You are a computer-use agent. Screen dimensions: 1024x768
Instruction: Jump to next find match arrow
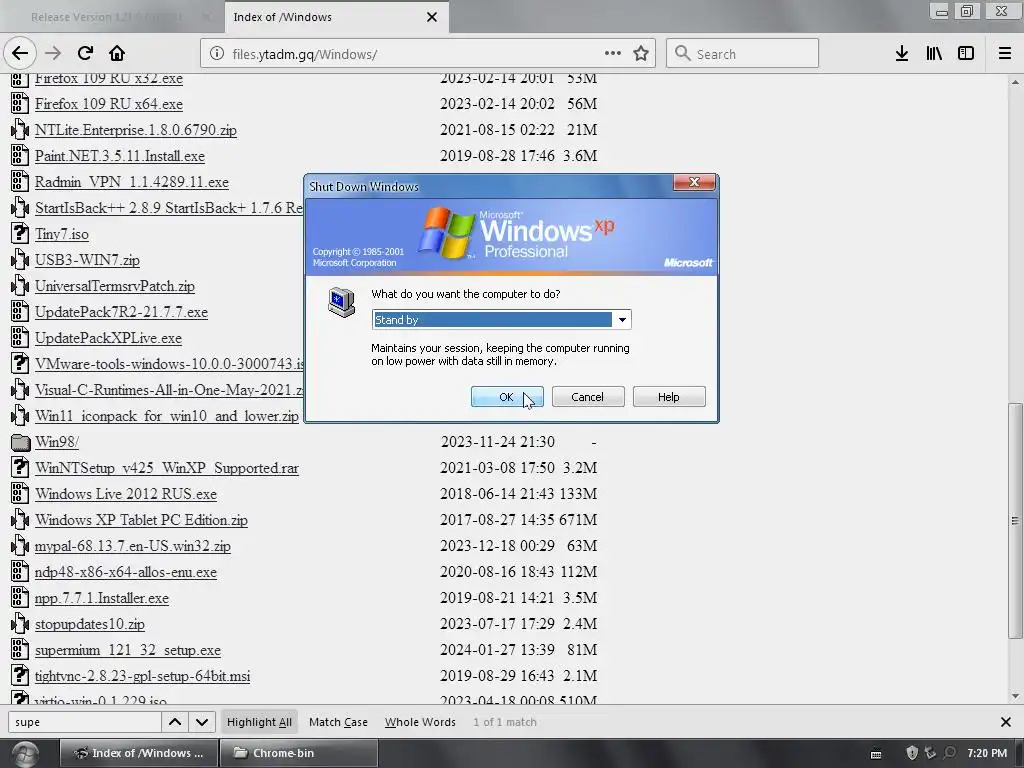[x=202, y=722]
